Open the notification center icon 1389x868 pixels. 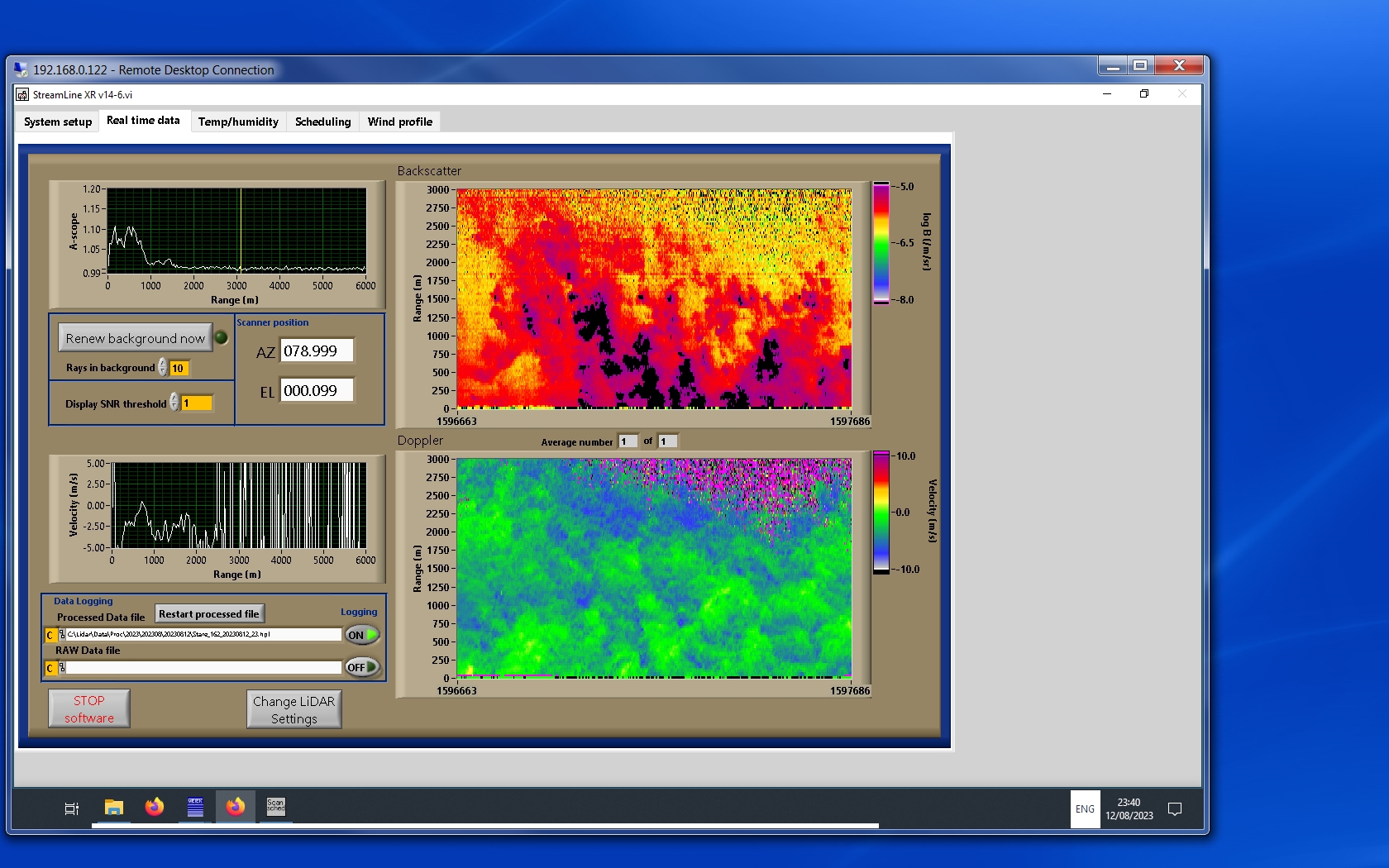(1175, 809)
